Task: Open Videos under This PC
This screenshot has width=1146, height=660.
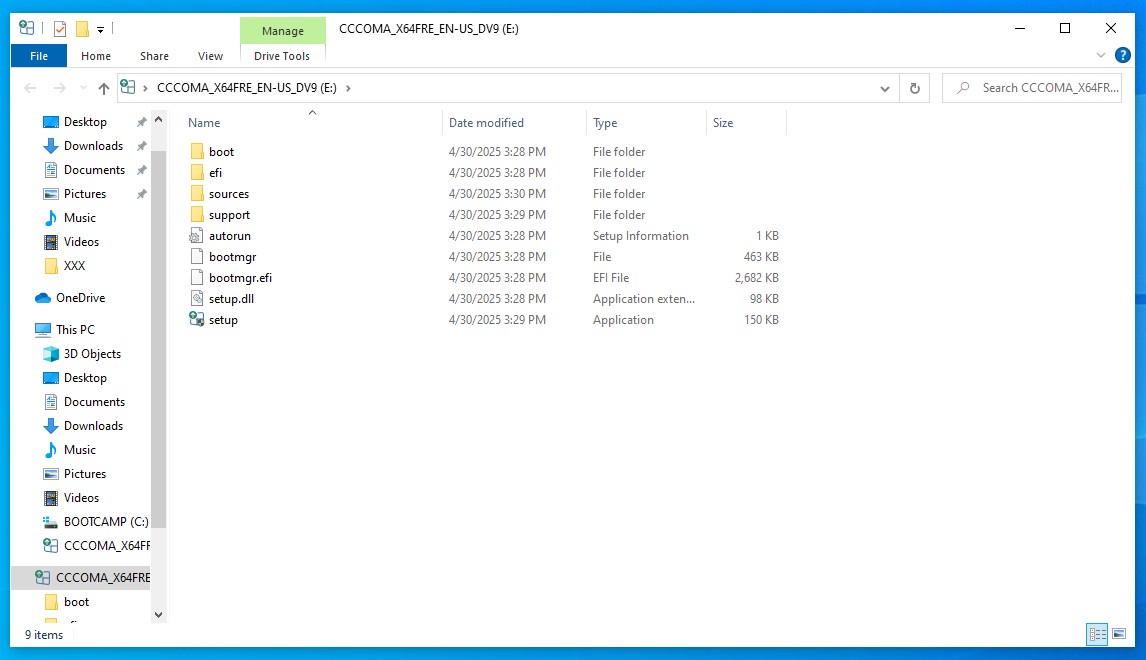Action: click(81, 498)
